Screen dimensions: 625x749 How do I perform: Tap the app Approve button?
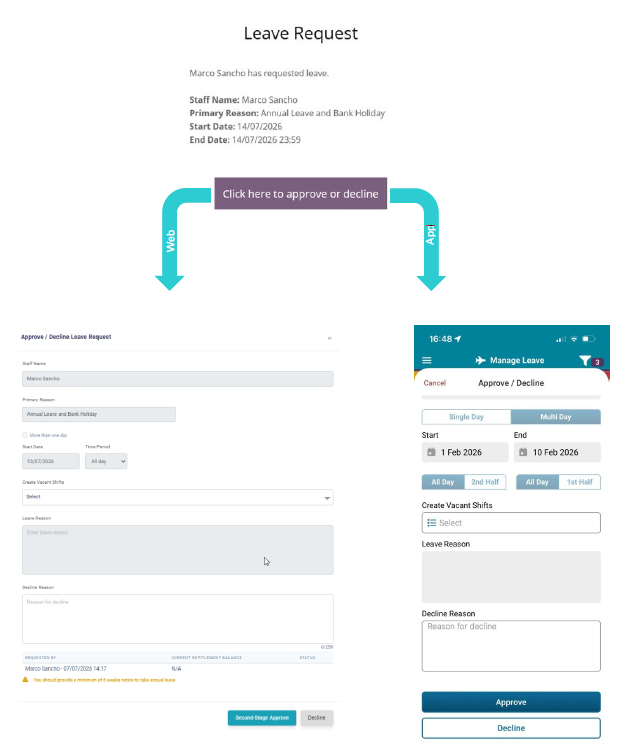pos(511,702)
